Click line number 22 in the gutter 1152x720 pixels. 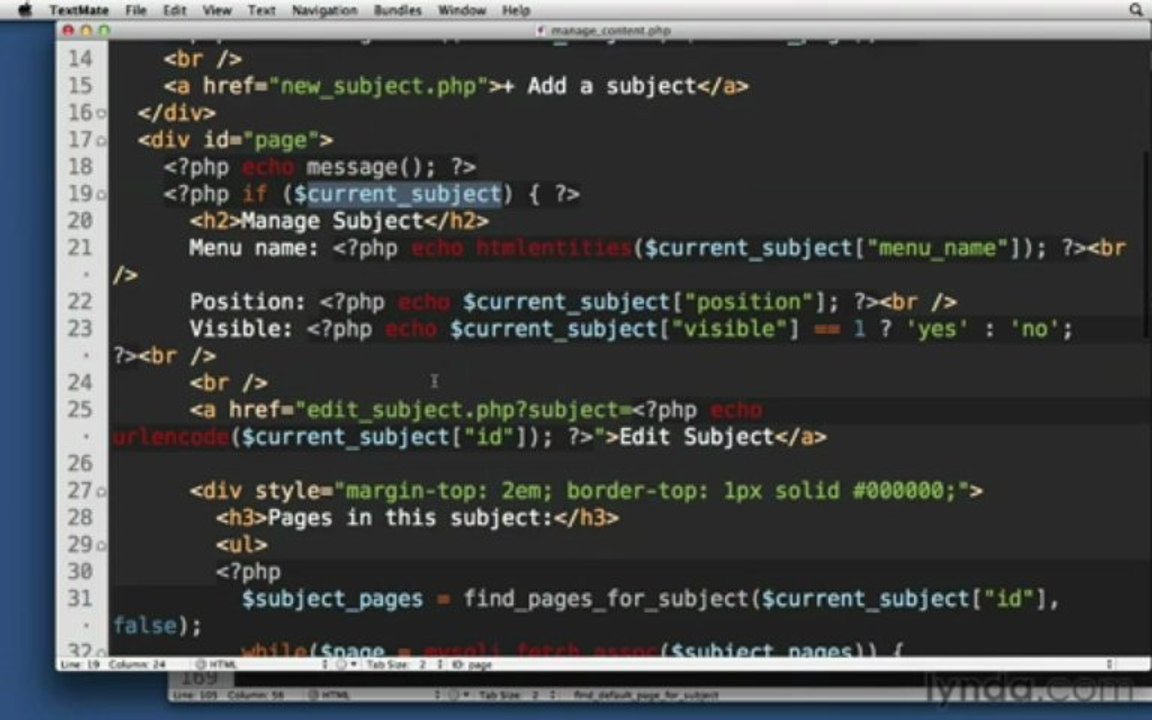[80, 301]
